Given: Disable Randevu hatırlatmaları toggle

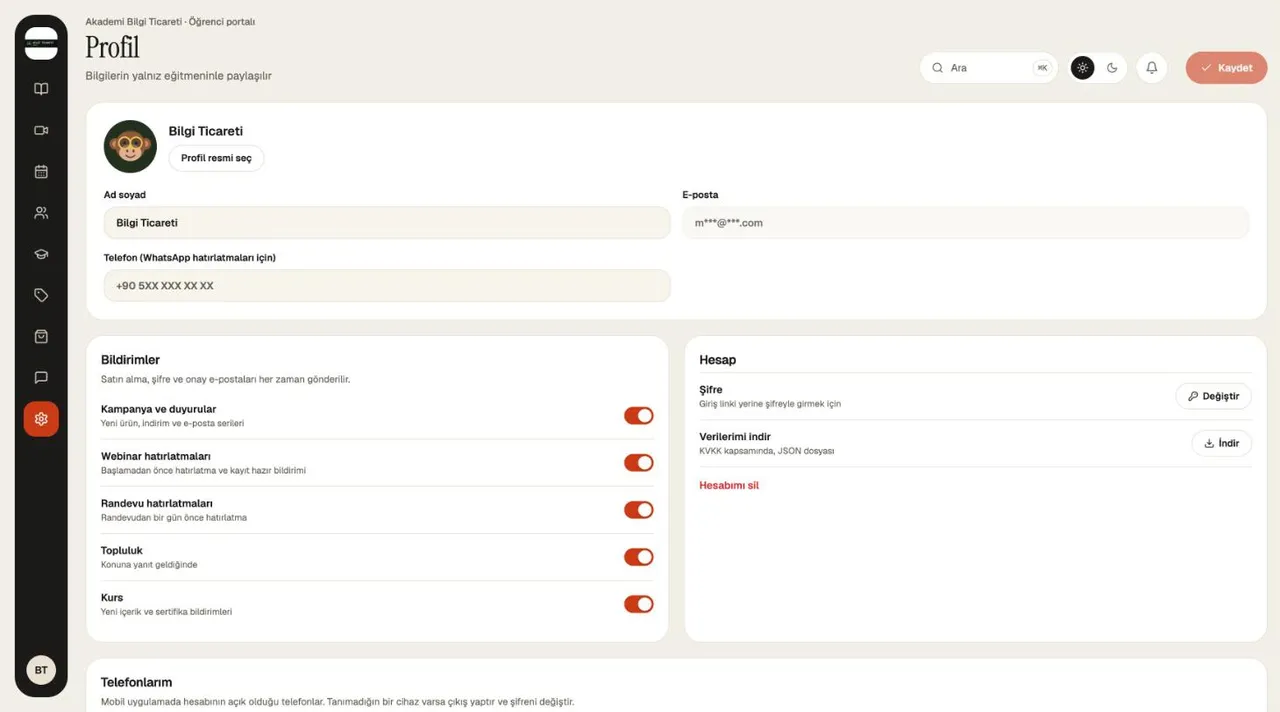Looking at the screenshot, I should [x=638, y=510].
